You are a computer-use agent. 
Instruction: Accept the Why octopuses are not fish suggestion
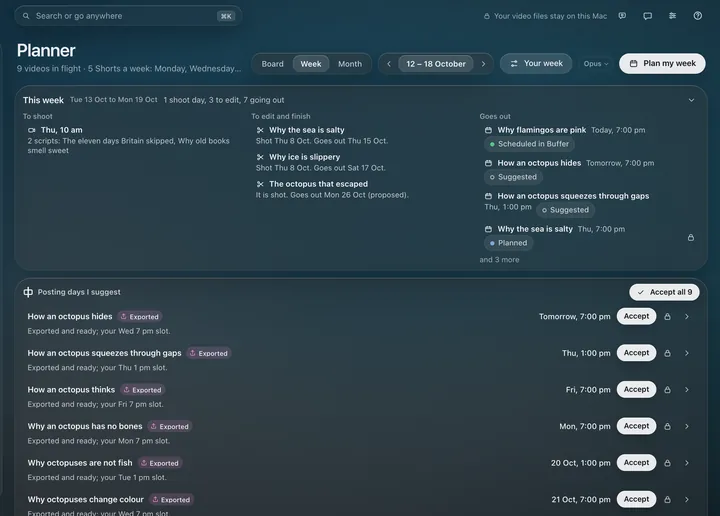coord(636,463)
